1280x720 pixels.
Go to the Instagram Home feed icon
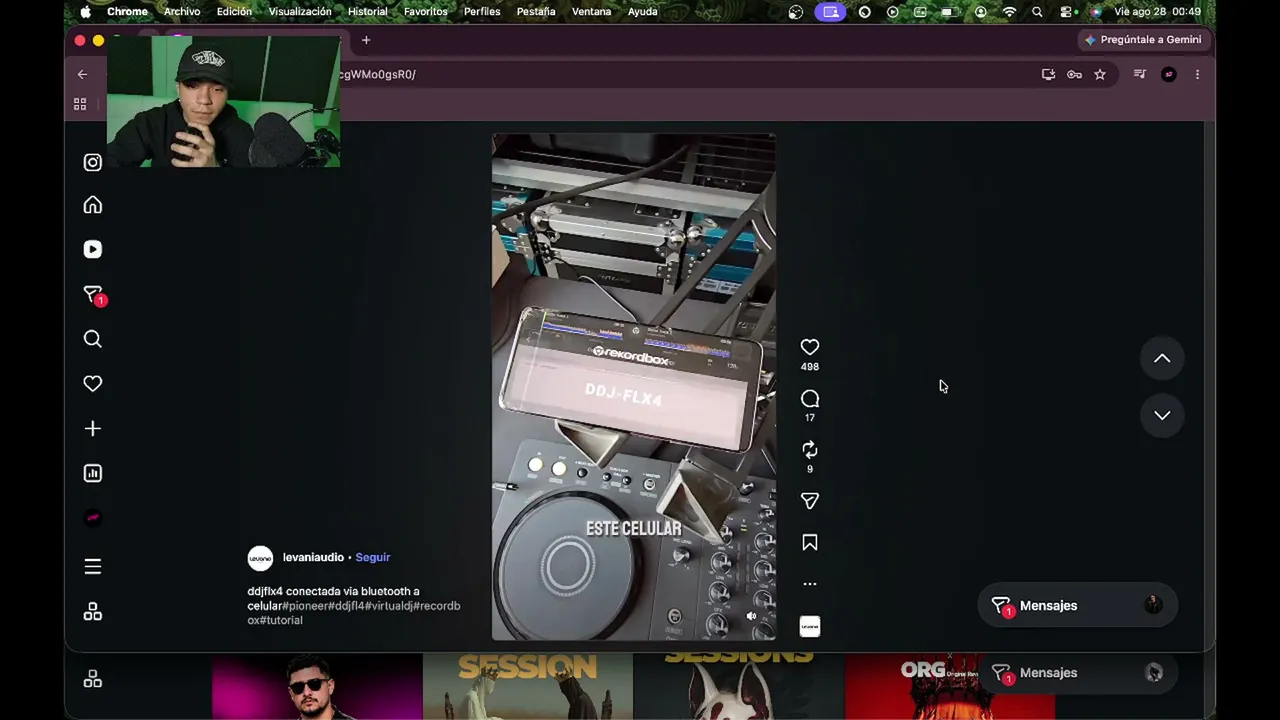(93, 205)
